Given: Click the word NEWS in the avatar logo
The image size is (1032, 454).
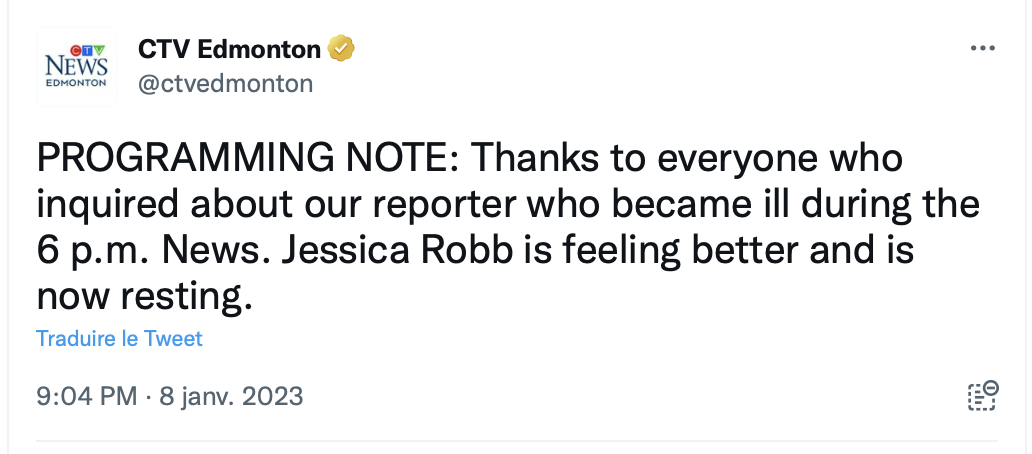Looking at the screenshot, I should coord(76,66).
